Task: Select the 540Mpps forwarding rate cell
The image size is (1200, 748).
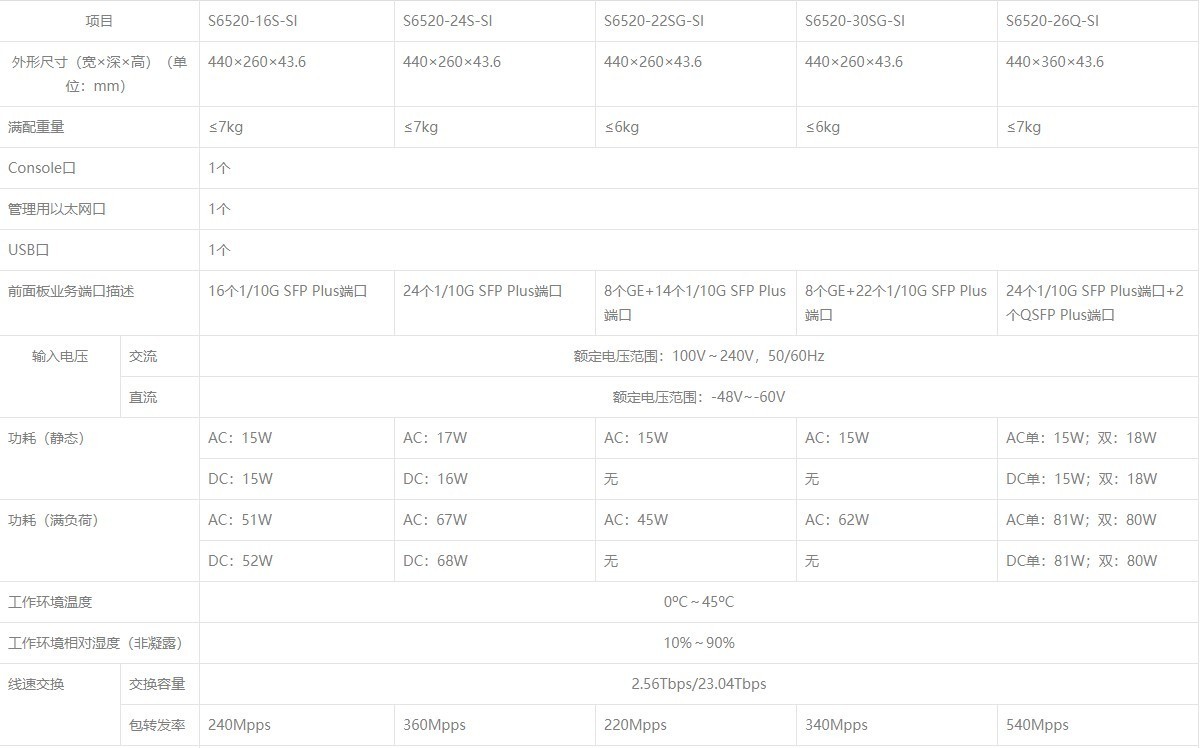Action: point(1037,725)
